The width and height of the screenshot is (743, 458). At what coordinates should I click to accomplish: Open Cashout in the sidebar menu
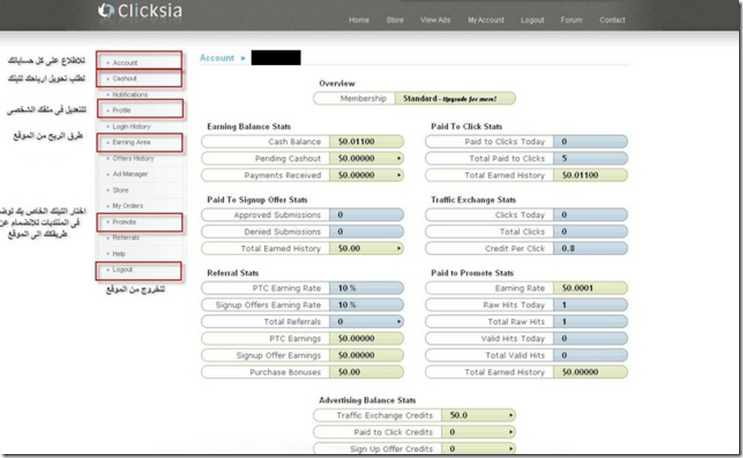(x=124, y=79)
